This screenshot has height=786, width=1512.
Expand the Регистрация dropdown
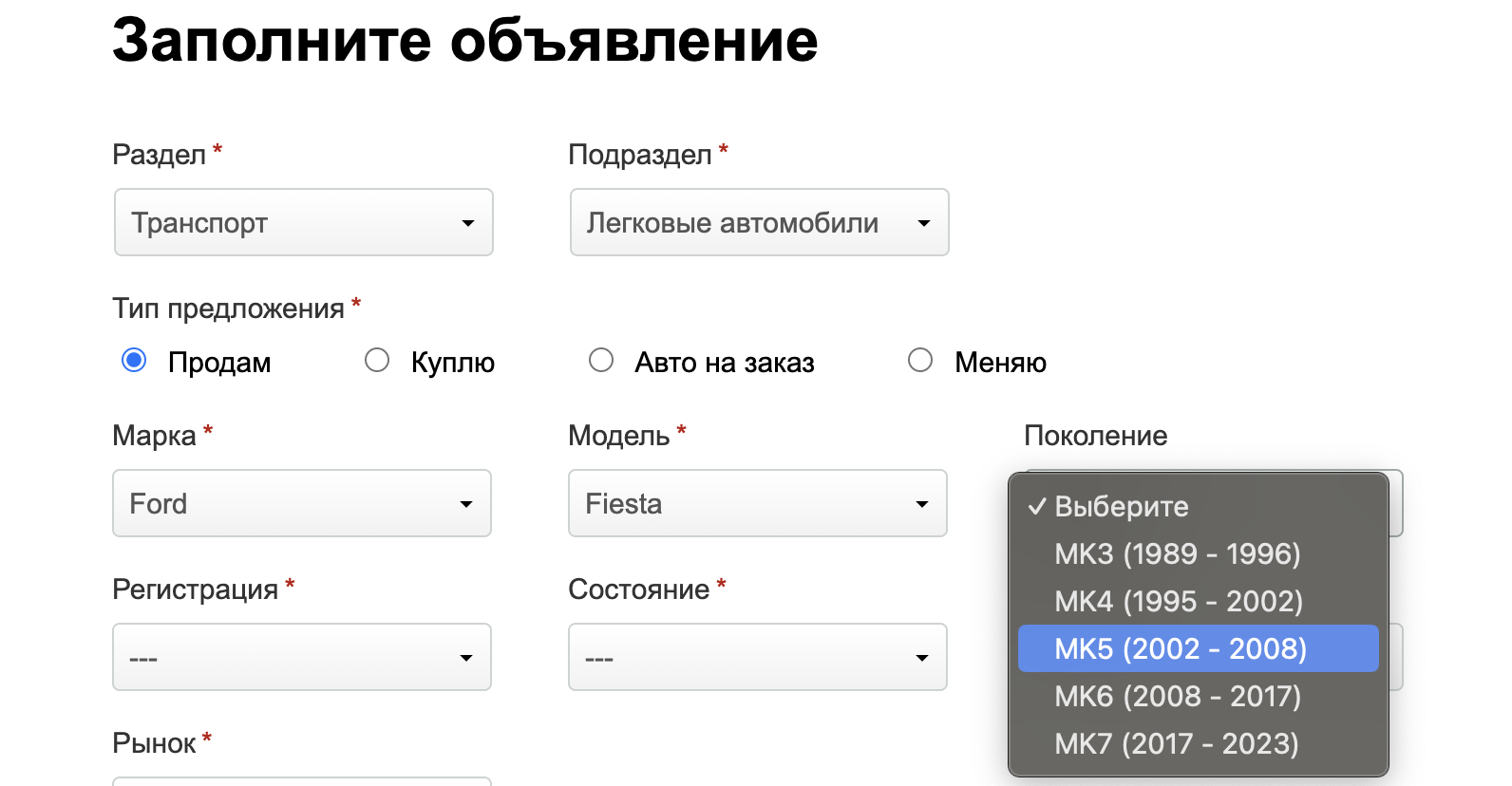point(302,657)
